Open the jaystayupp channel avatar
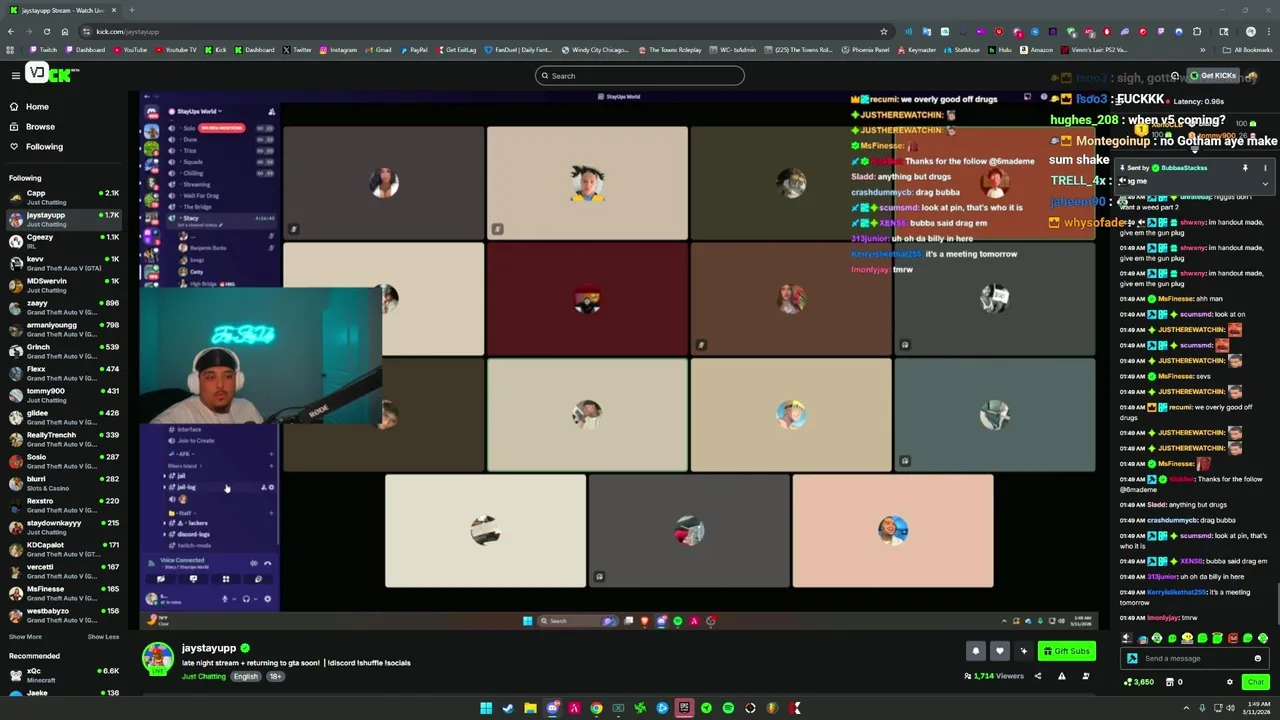This screenshot has width=1280, height=720. coord(157,658)
